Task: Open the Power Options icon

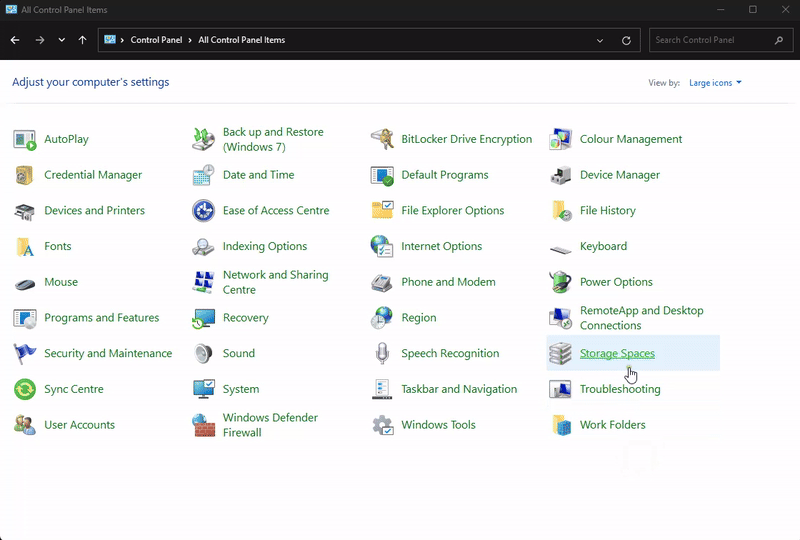Action: (x=561, y=282)
